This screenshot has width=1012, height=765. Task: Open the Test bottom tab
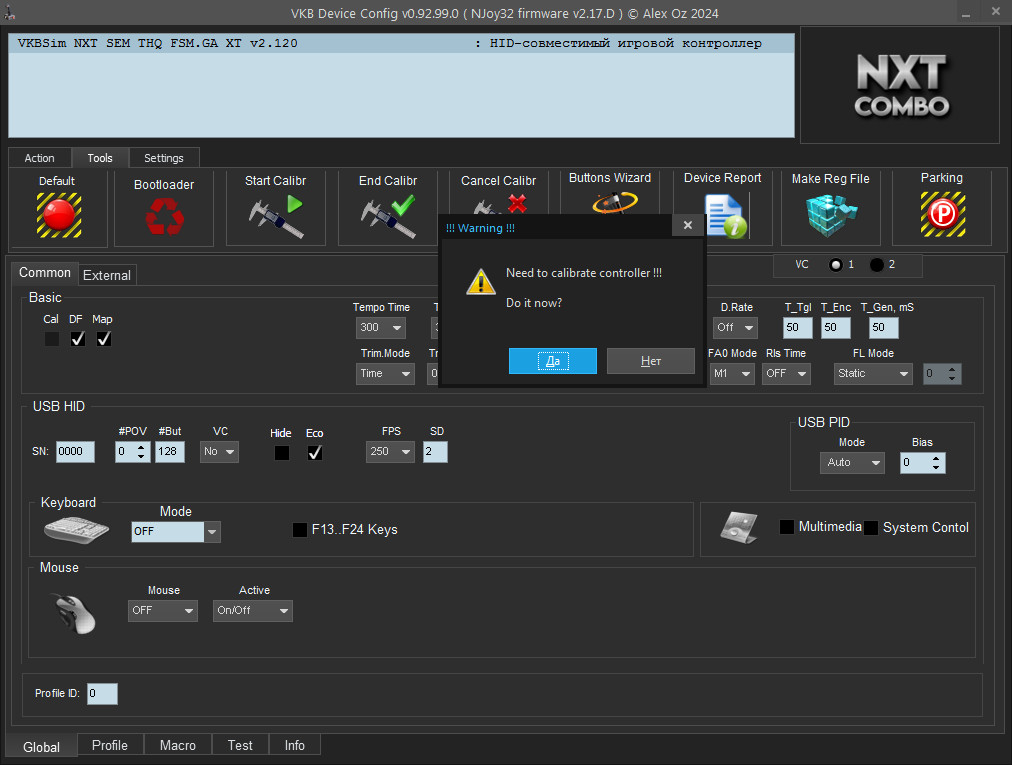point(240,745)
